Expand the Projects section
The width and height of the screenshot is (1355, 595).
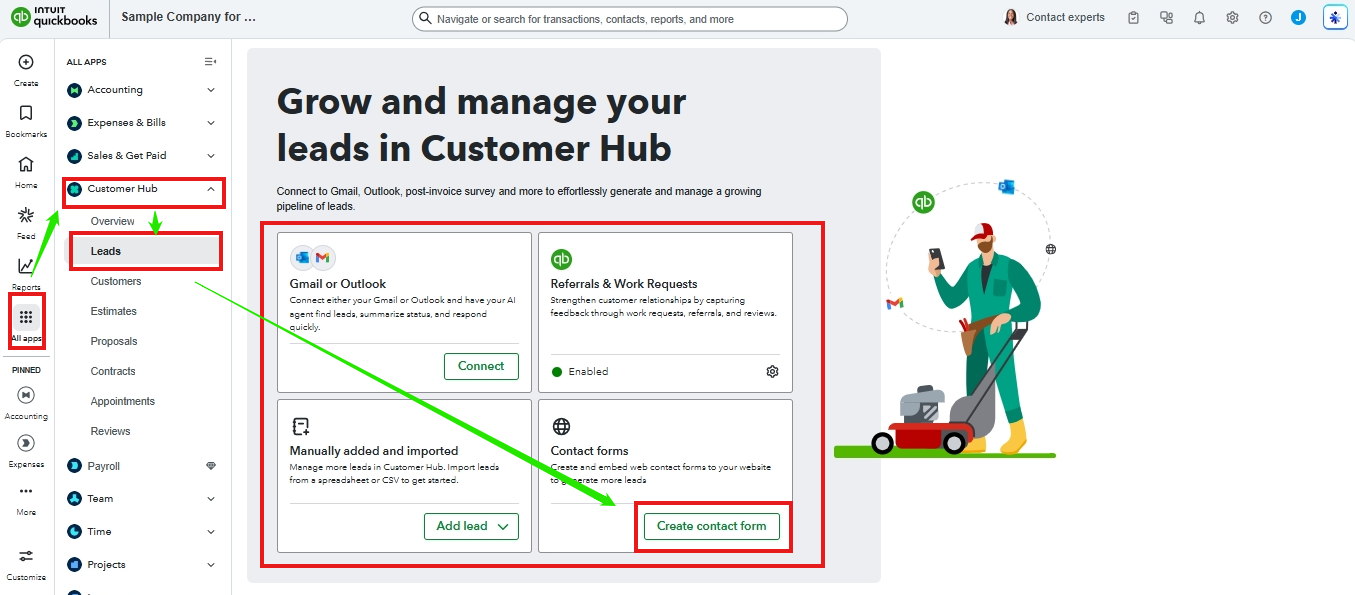coord(141,565)
